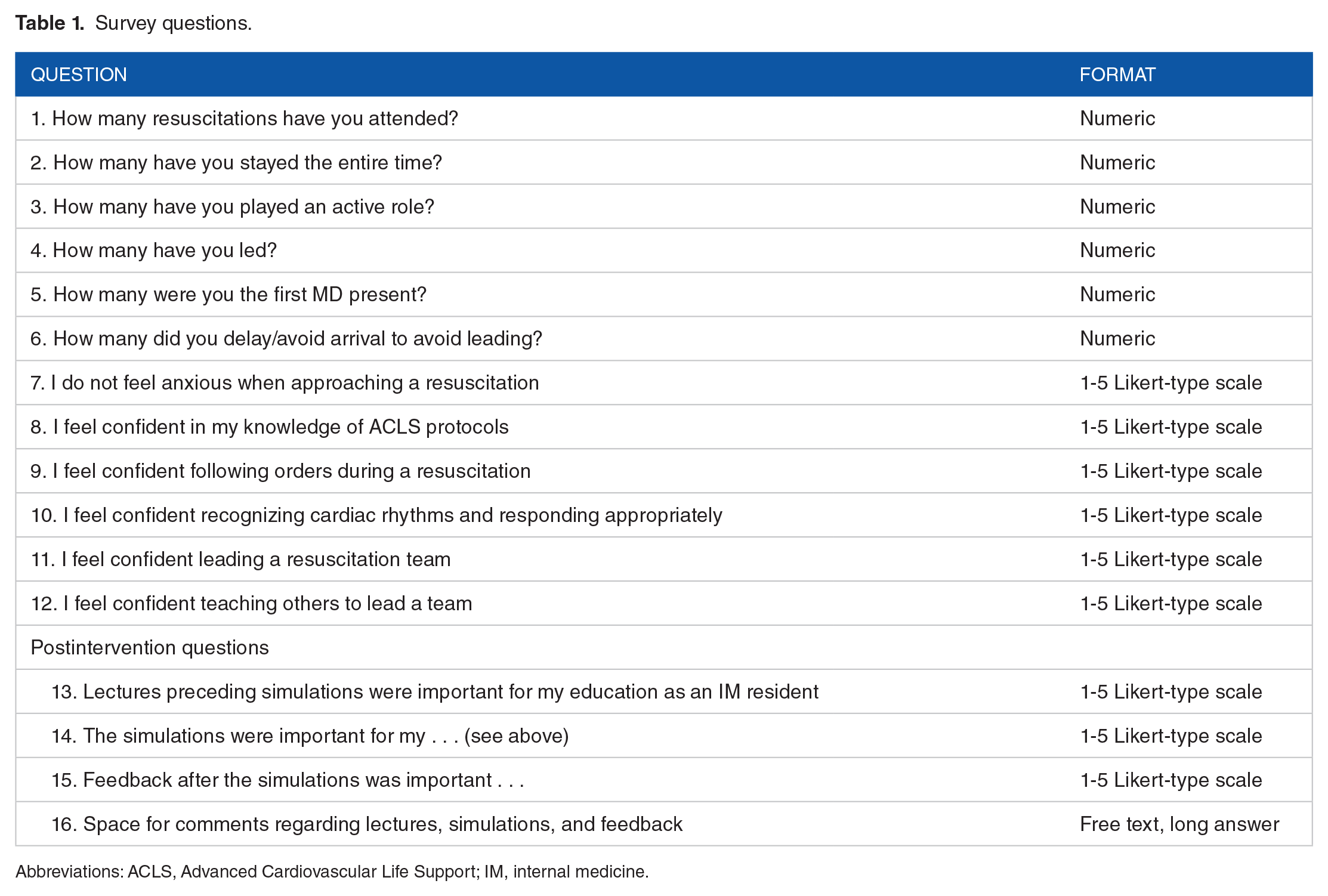
Task: Click Likert-type scale format for question 14
Action: [x=1171, y=736]
